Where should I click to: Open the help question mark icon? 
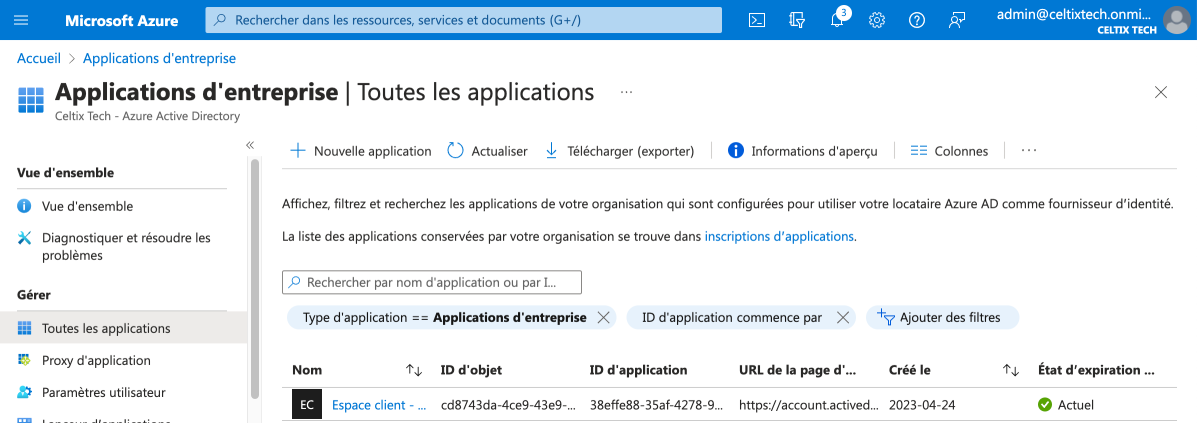[917, 21]
